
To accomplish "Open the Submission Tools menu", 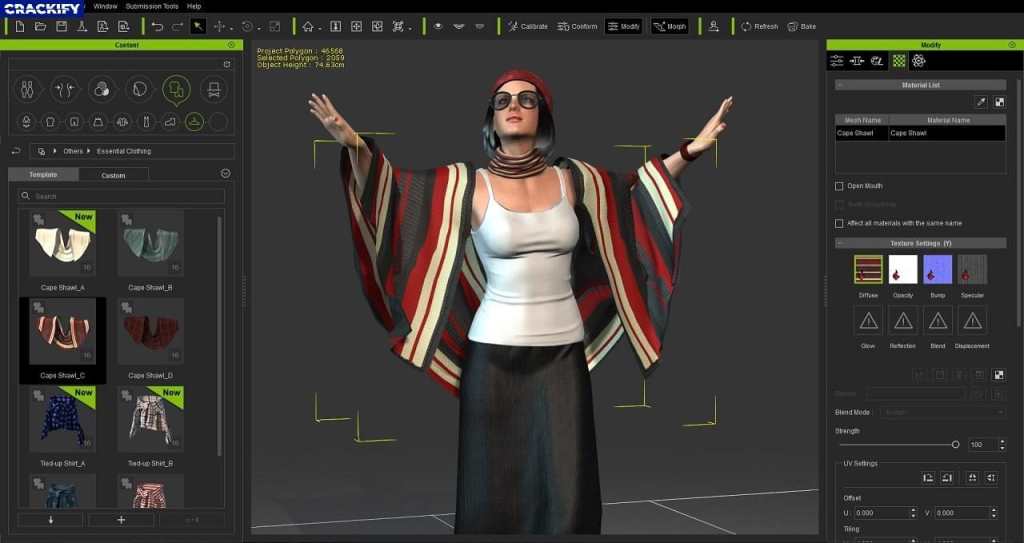I will click(x=152, y=6).
